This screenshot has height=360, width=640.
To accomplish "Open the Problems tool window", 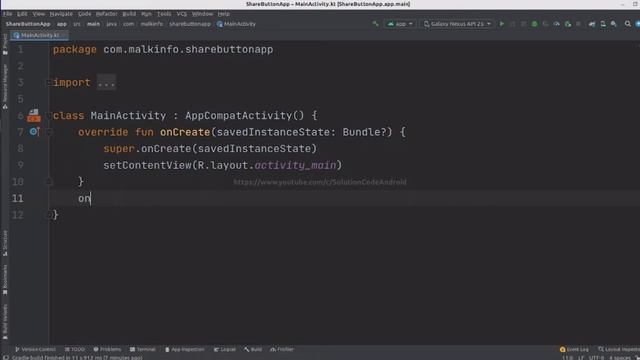I will coord(107,349).
